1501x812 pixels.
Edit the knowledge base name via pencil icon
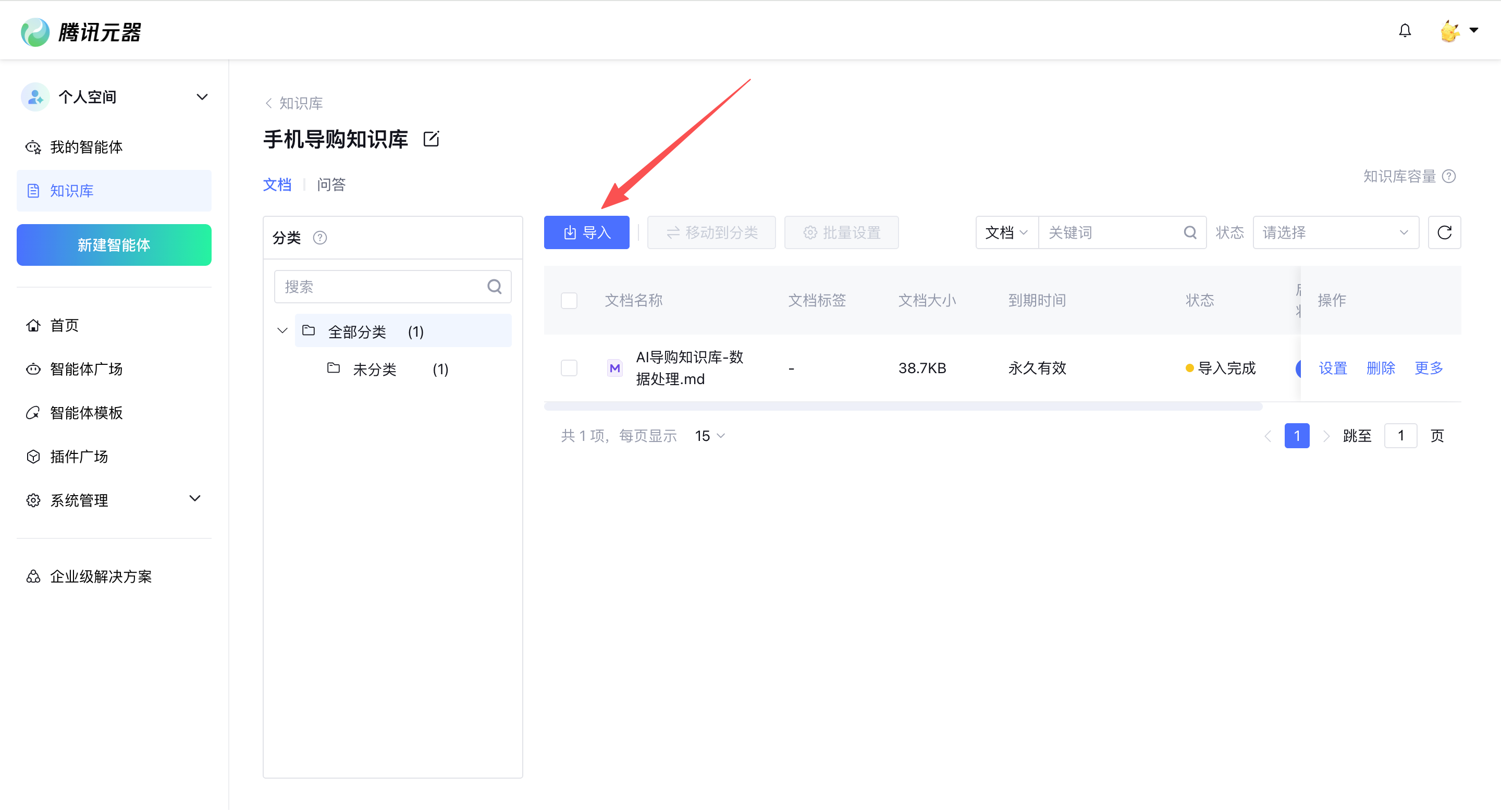click(x=430, y=139)
